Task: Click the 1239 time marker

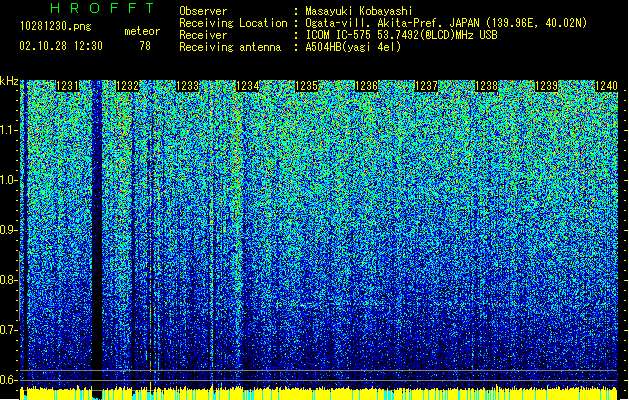Action: tap(546, 86)
